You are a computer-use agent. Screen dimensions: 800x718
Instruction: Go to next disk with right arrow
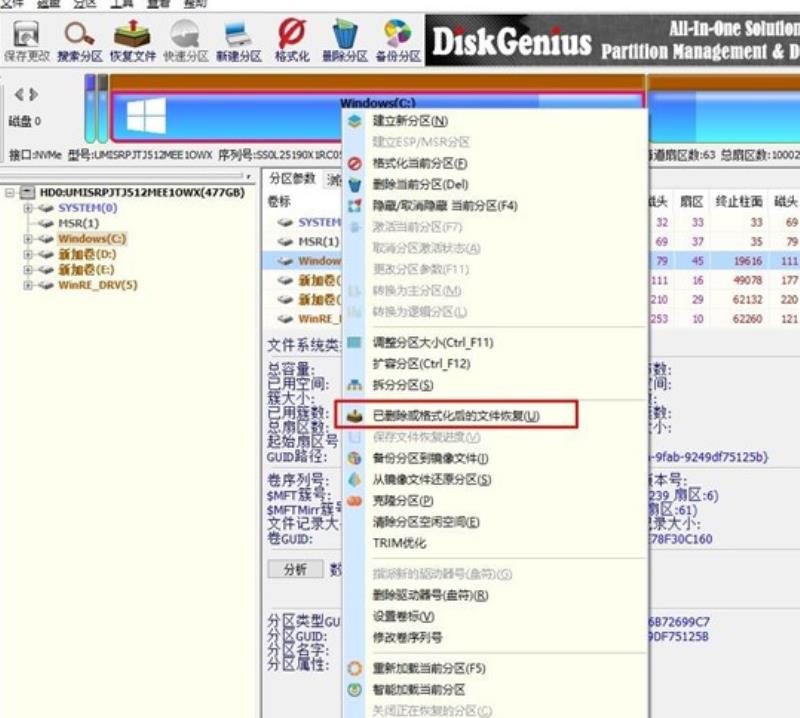[x=33, y=94]
